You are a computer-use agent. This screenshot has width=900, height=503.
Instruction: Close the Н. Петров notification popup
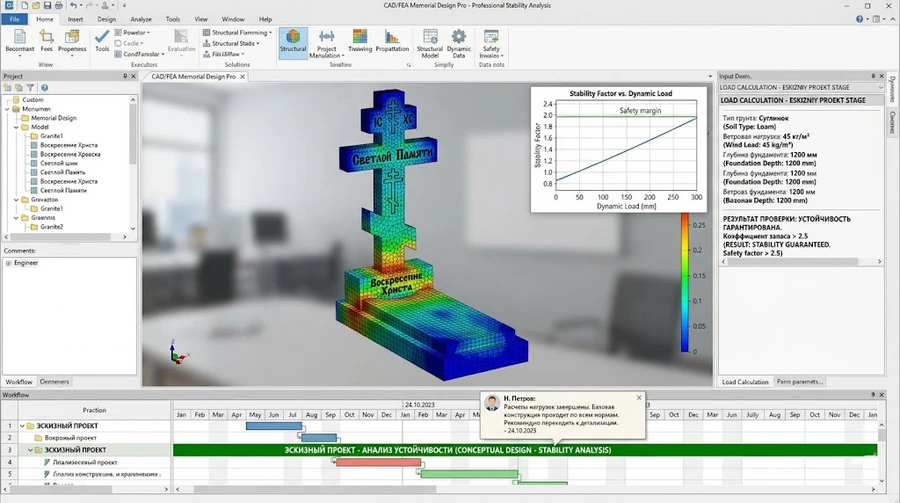(639, 397)
